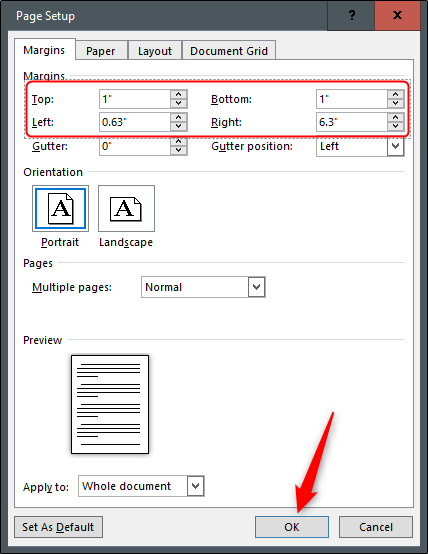The width and height of the screenshot is (428, 554).
Task: Select the Landscape orientation icon
Action: coord(126,208)
